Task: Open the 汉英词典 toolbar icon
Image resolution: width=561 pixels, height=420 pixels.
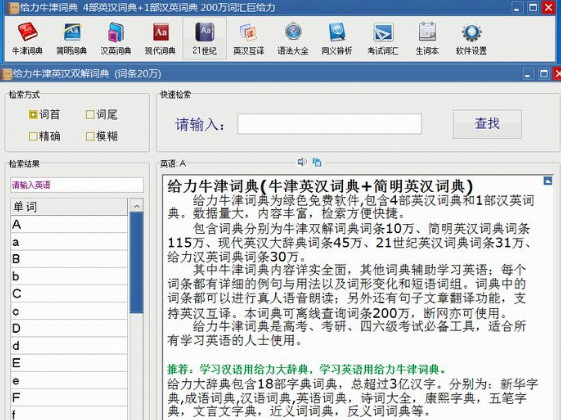Action: [116, 38]
